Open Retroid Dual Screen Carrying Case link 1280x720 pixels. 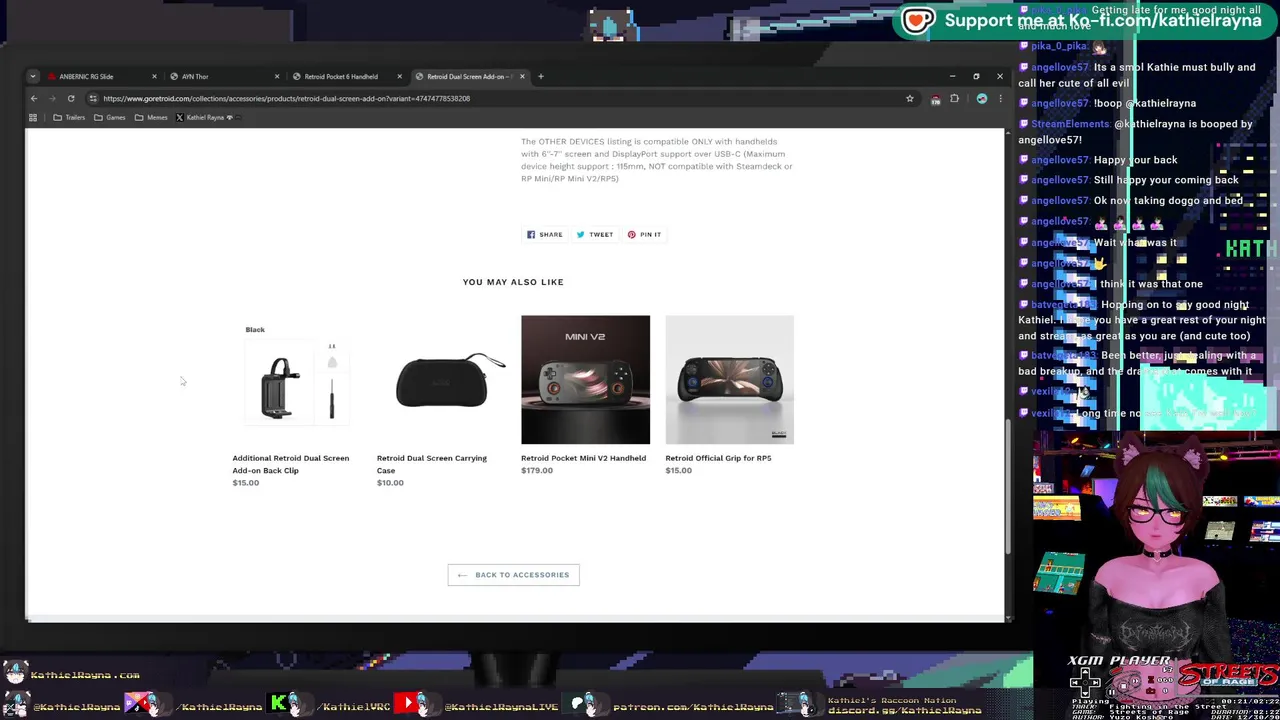(x=432, y=464)
